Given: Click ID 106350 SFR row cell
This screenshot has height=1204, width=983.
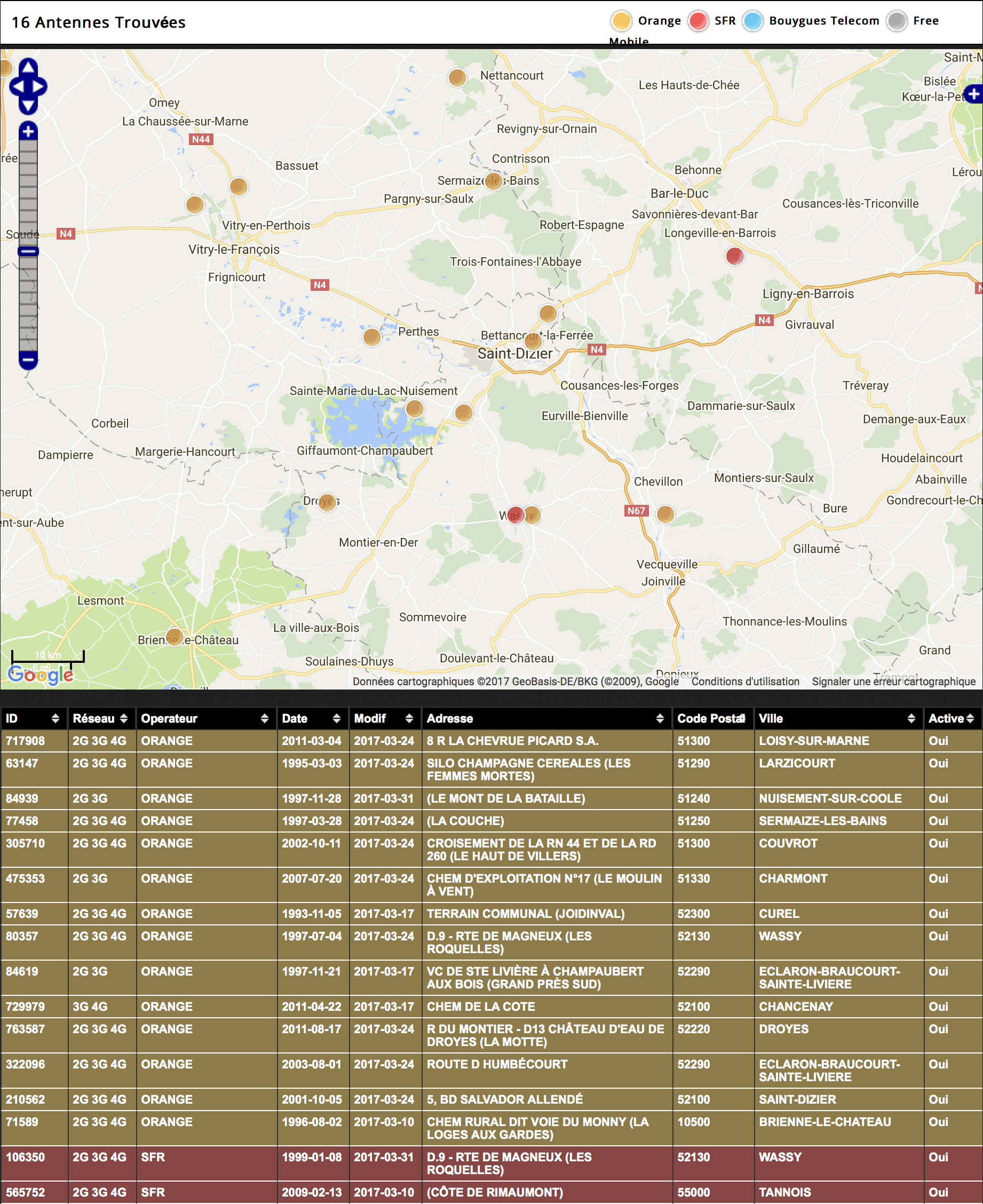Looking at the screenshot, I should coord(34,1163).
